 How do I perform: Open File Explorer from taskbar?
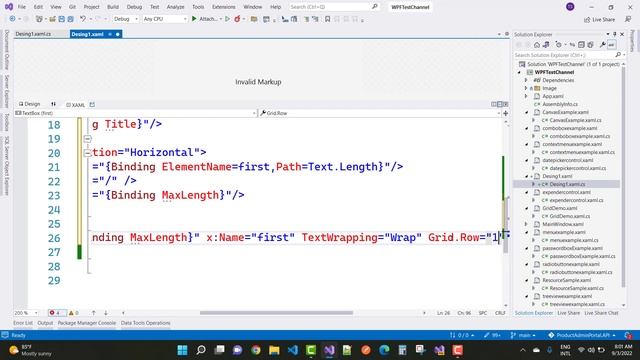click(274, 350)
